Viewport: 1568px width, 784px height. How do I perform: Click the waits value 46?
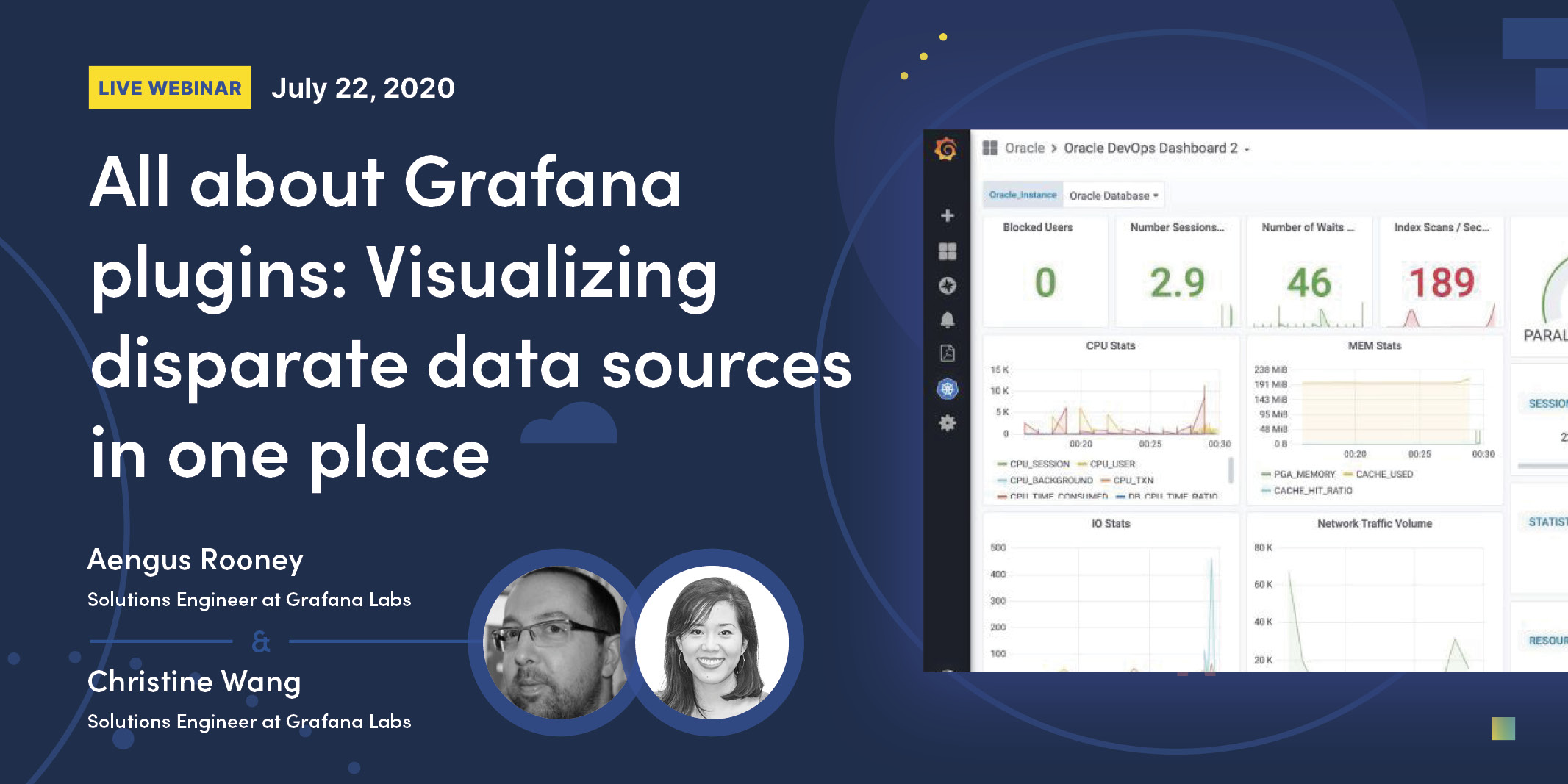[x=1309, y=283]
